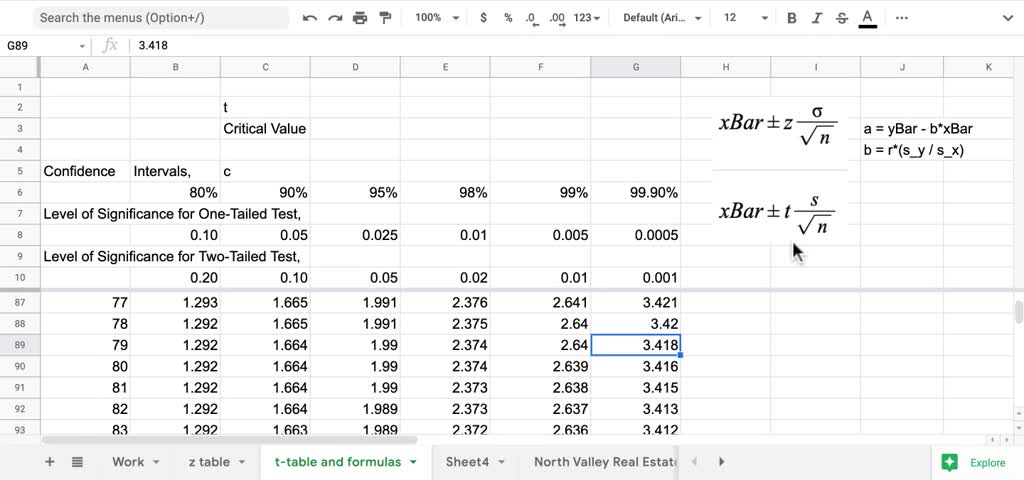
Task: Add a new sheet with plus icon
Action: [49, 462]
